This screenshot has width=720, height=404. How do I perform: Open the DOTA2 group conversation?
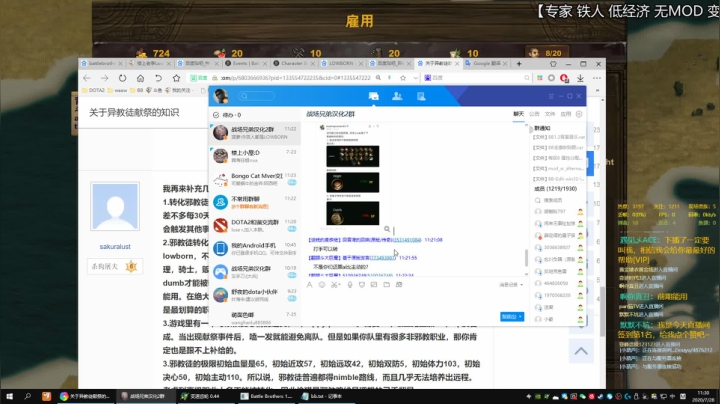click(x=255, y=225)
